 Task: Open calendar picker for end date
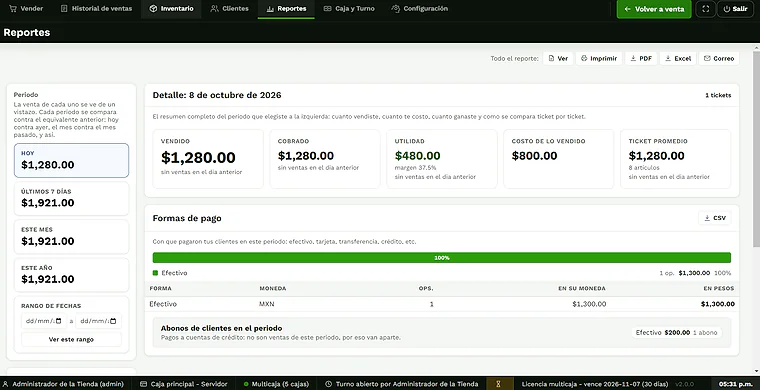(113, 321)
